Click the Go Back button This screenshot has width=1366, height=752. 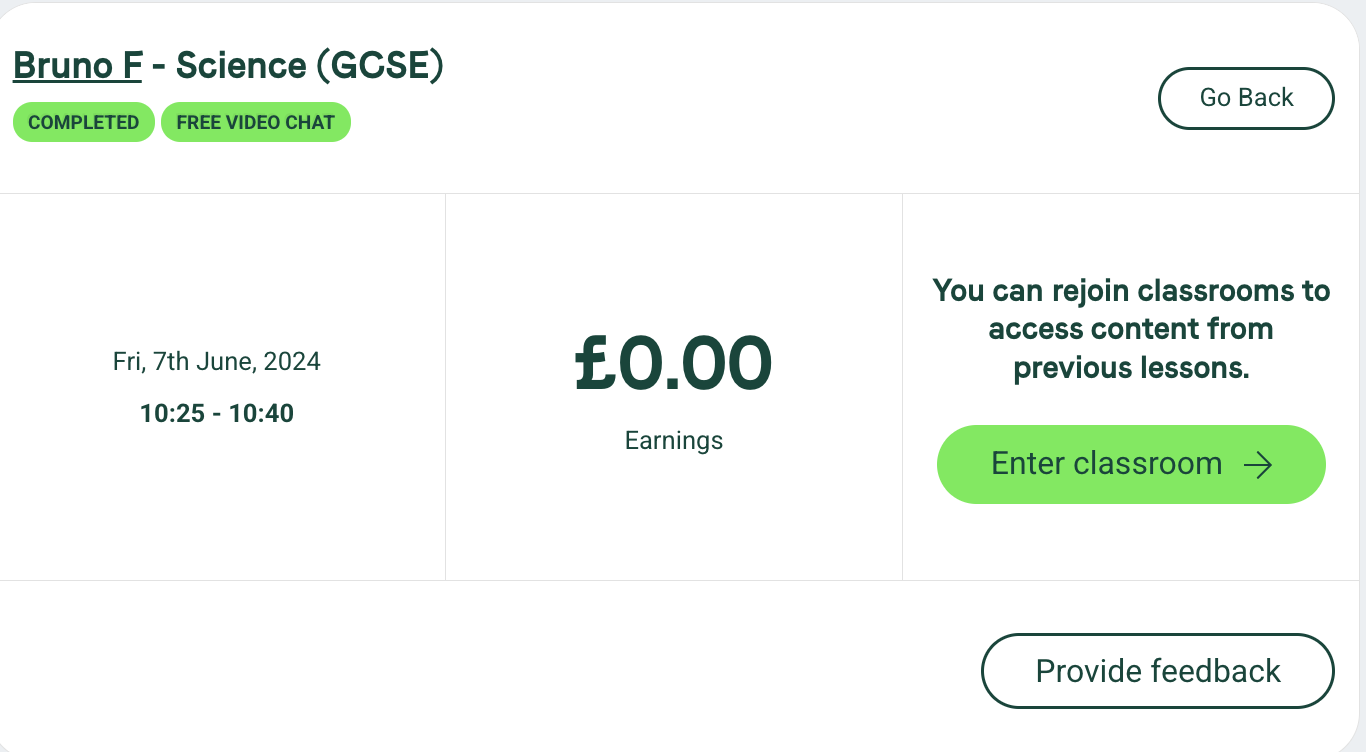click(1246, 98)
